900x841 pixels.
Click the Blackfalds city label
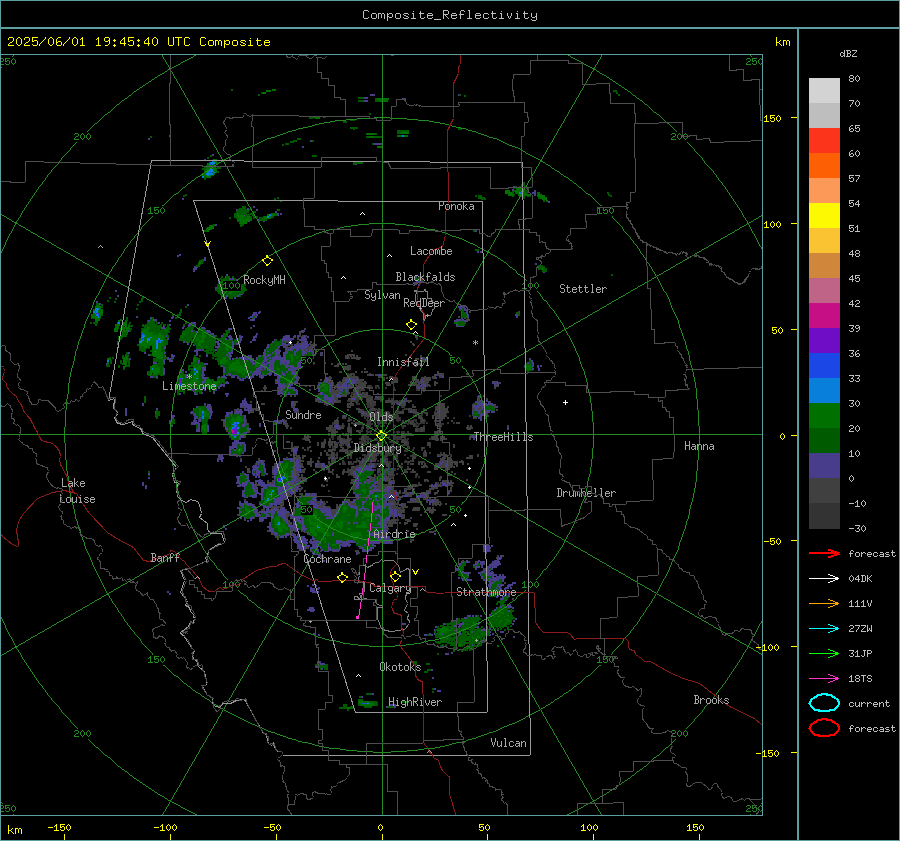tap(425, 277)
